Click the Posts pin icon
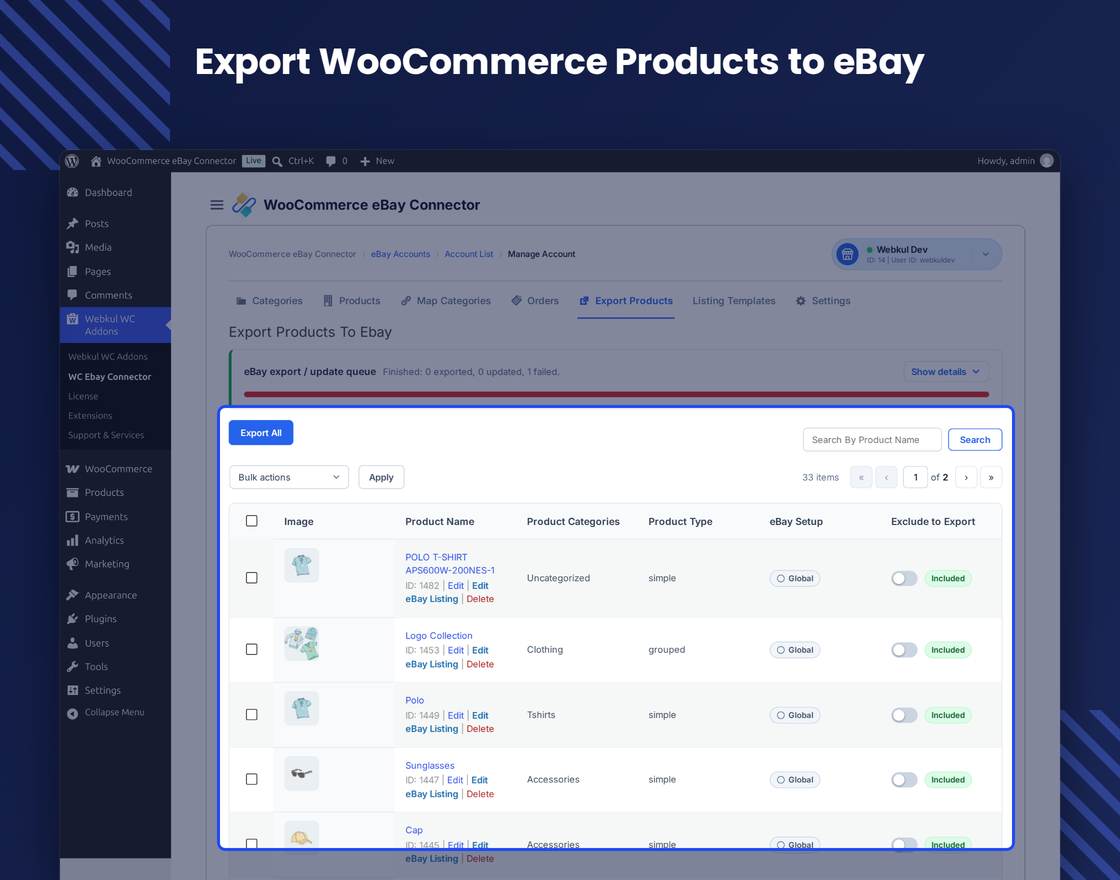 point(73,224)
